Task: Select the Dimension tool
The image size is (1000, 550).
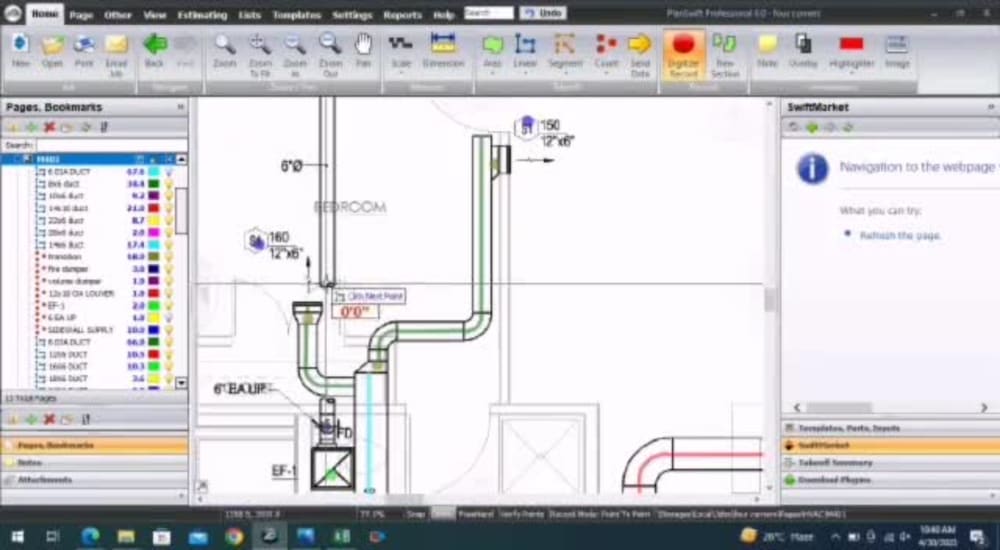Action: tap(443, 45)
